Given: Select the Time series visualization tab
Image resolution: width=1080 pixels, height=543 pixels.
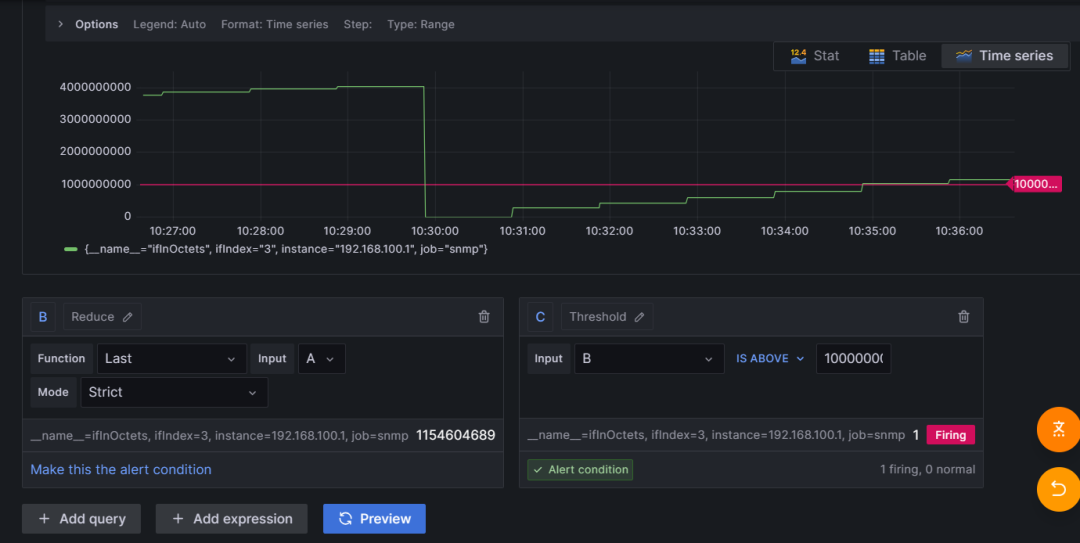Looking at the screenshot, I should coord(1004,56).
